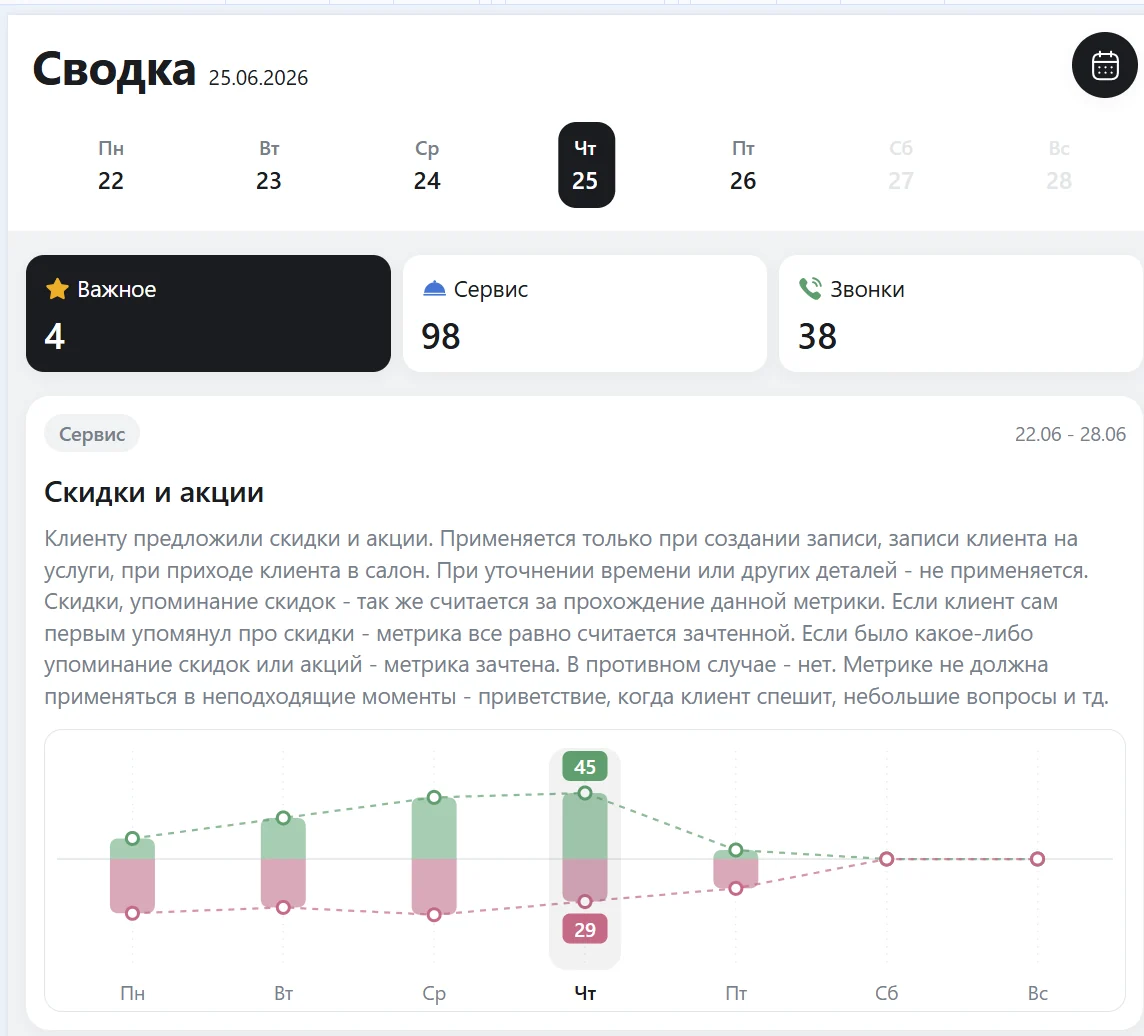Open the Звонки card showing 38
The image size is (1144, 1036).
(961, 314)
